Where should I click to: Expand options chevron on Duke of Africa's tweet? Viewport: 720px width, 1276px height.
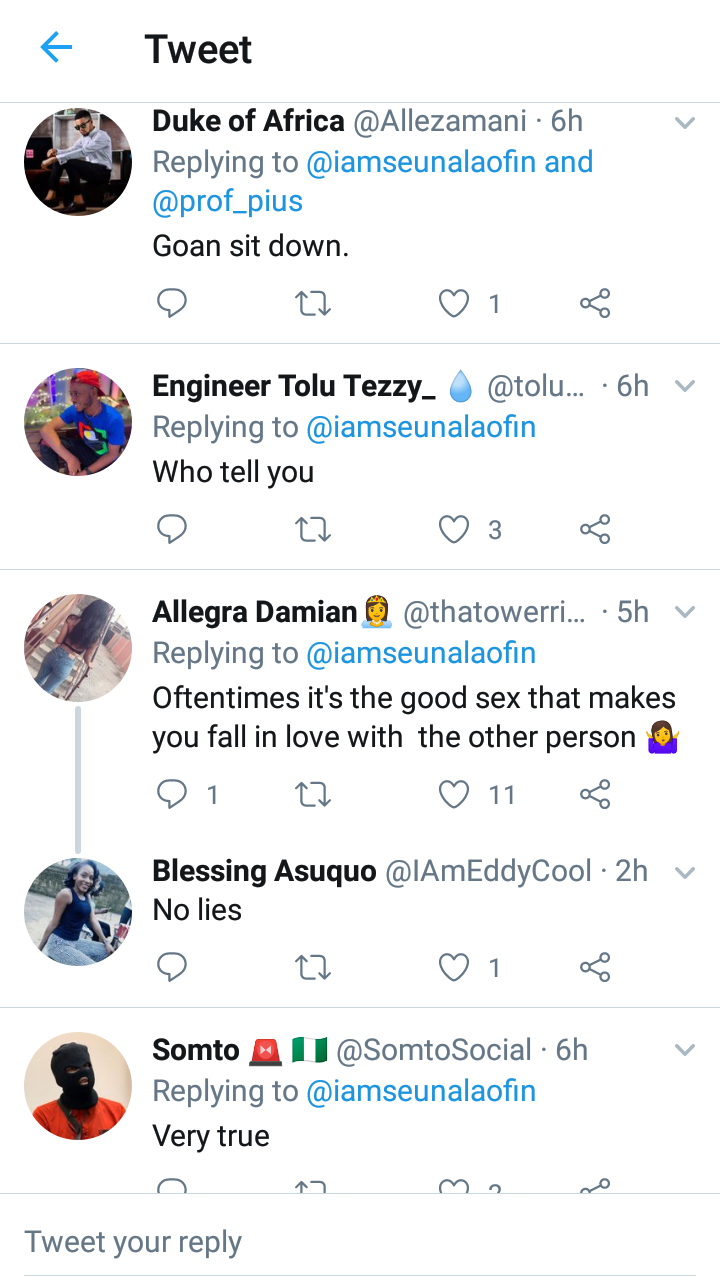click(685, 123)
